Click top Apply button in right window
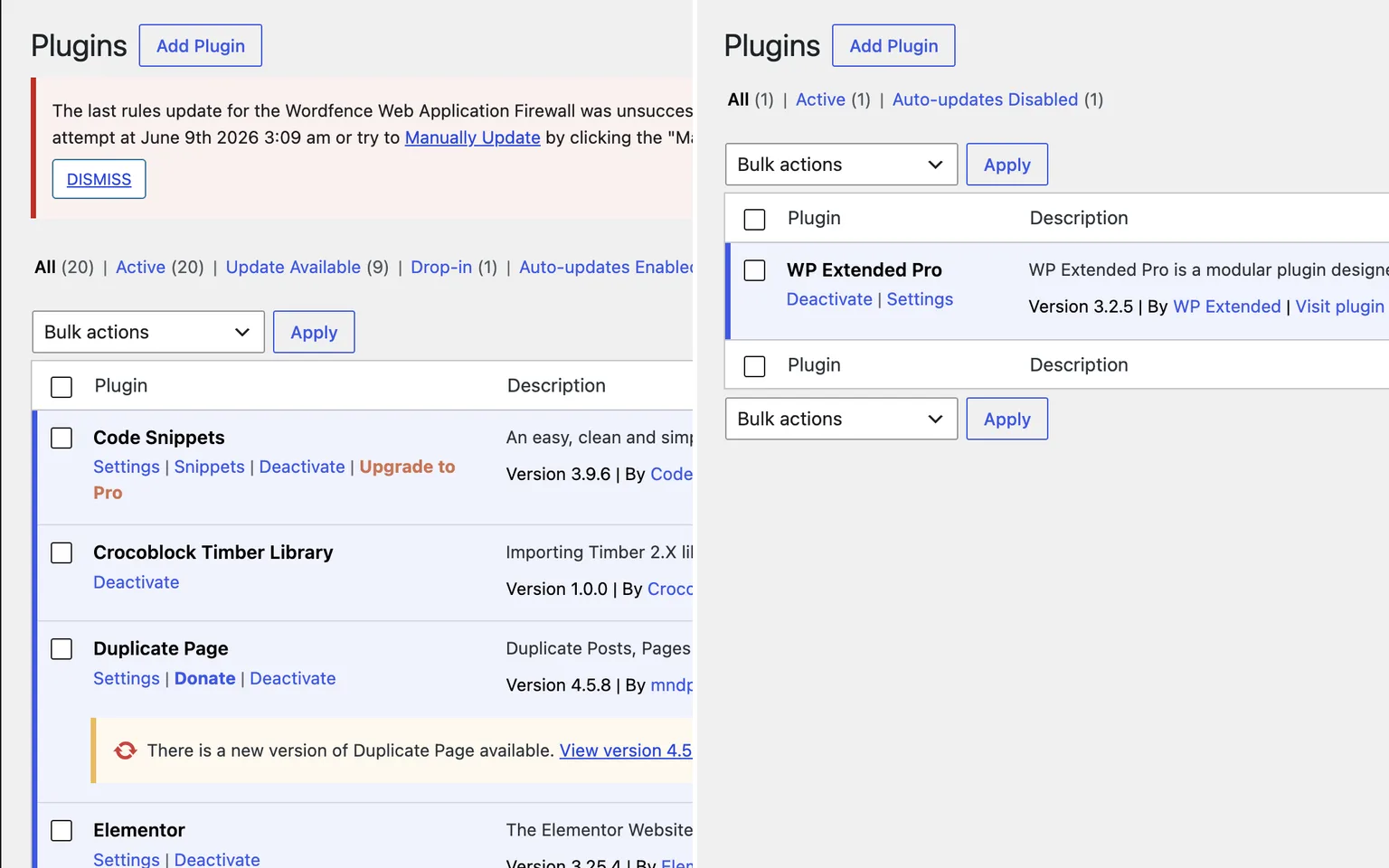 tap(1006, 165)
